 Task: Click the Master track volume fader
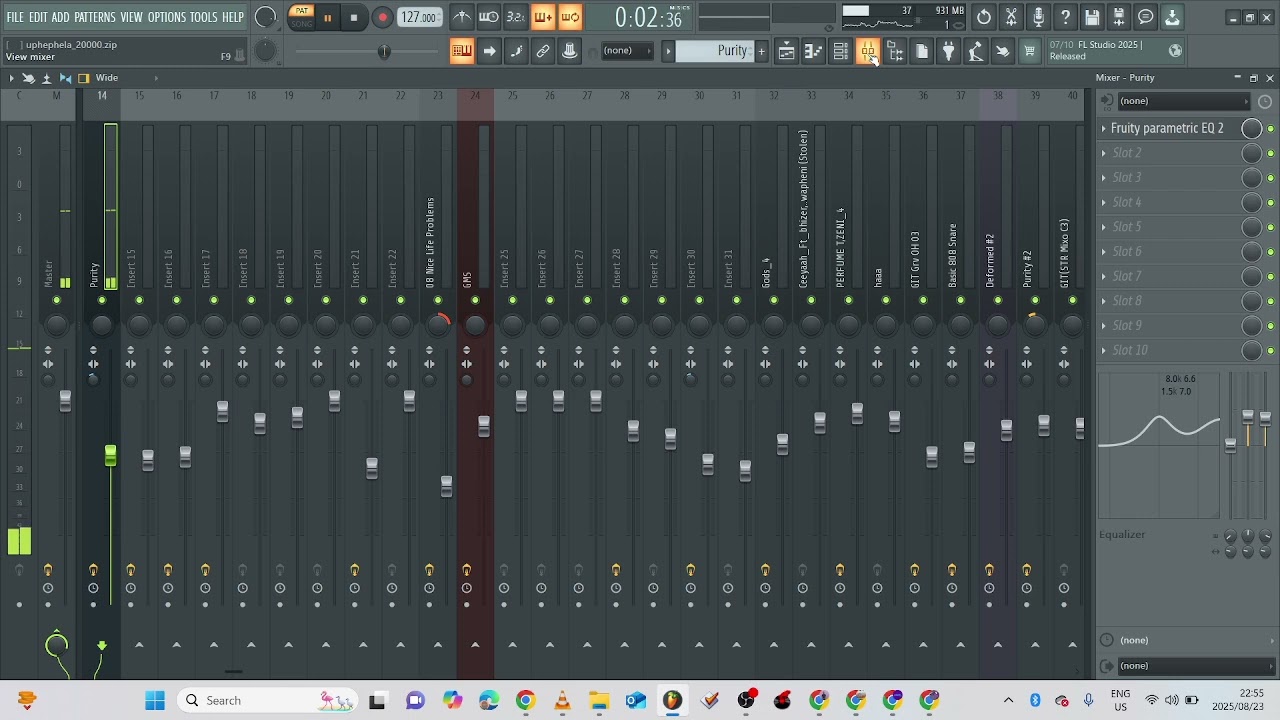(x=65, y=401)
